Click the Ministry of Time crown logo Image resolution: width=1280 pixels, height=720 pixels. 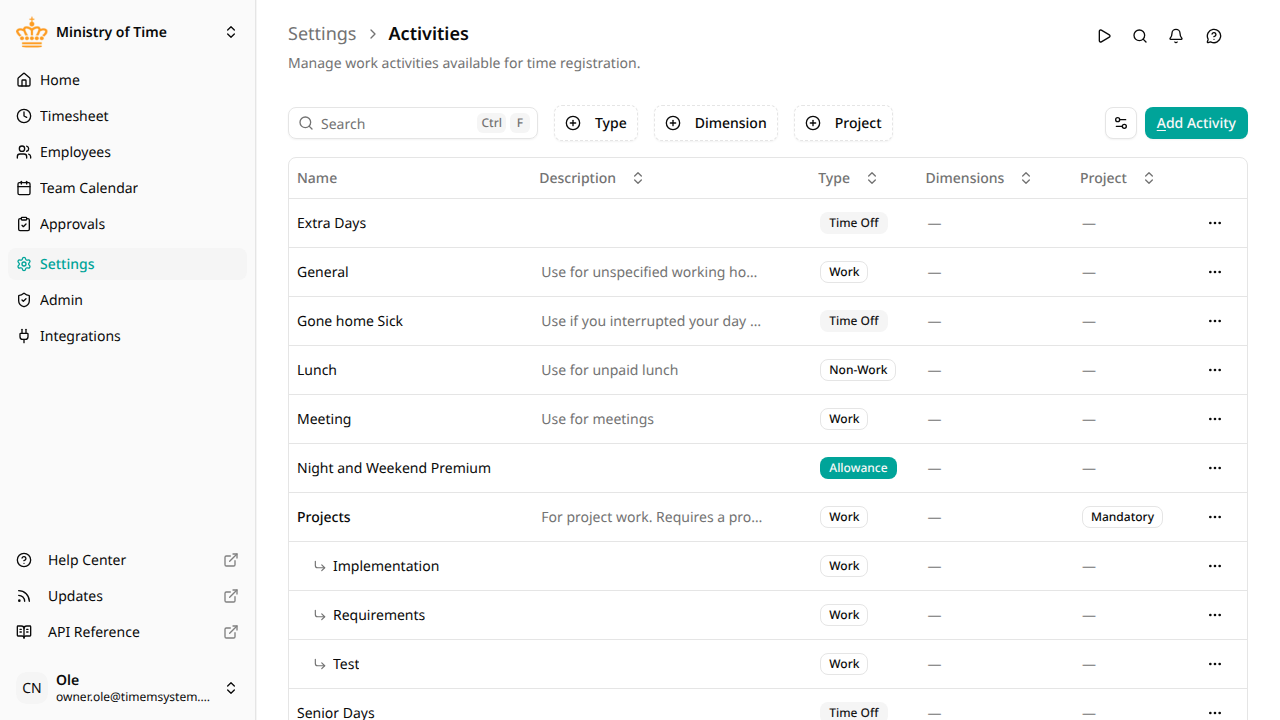coord(32,32)
